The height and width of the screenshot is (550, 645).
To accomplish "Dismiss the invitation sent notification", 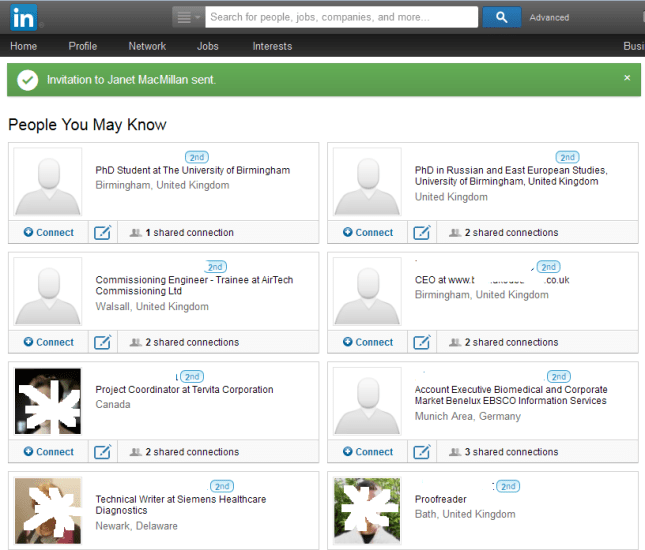I will [627, 78].
